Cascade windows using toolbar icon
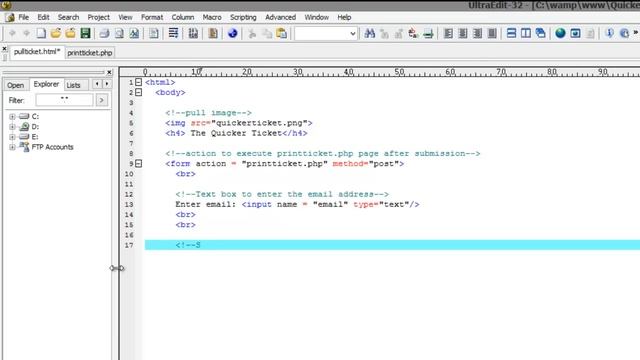Image resolution: width=640 pixels, height=360 pixels. (540, 33)
